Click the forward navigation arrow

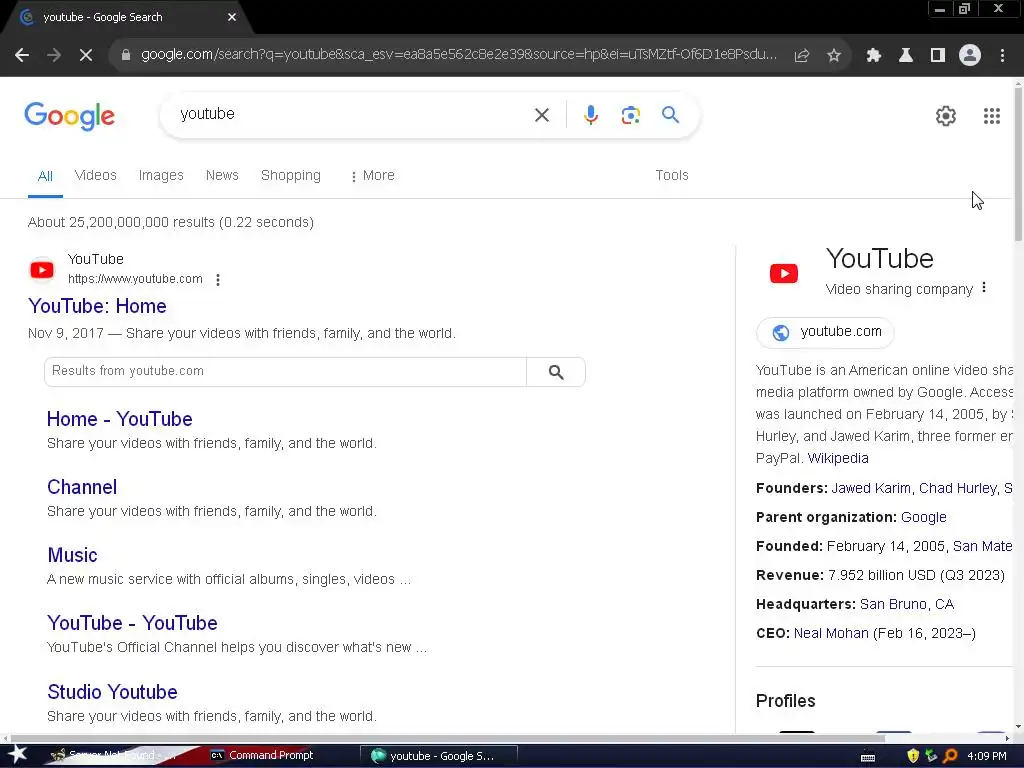pos(54,56)
